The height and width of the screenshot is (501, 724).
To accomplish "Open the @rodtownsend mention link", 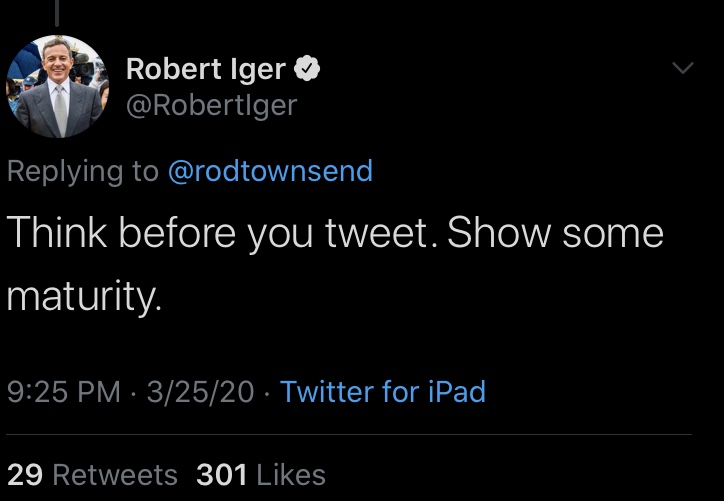I will pyautogui.click(x=270, y=171).
